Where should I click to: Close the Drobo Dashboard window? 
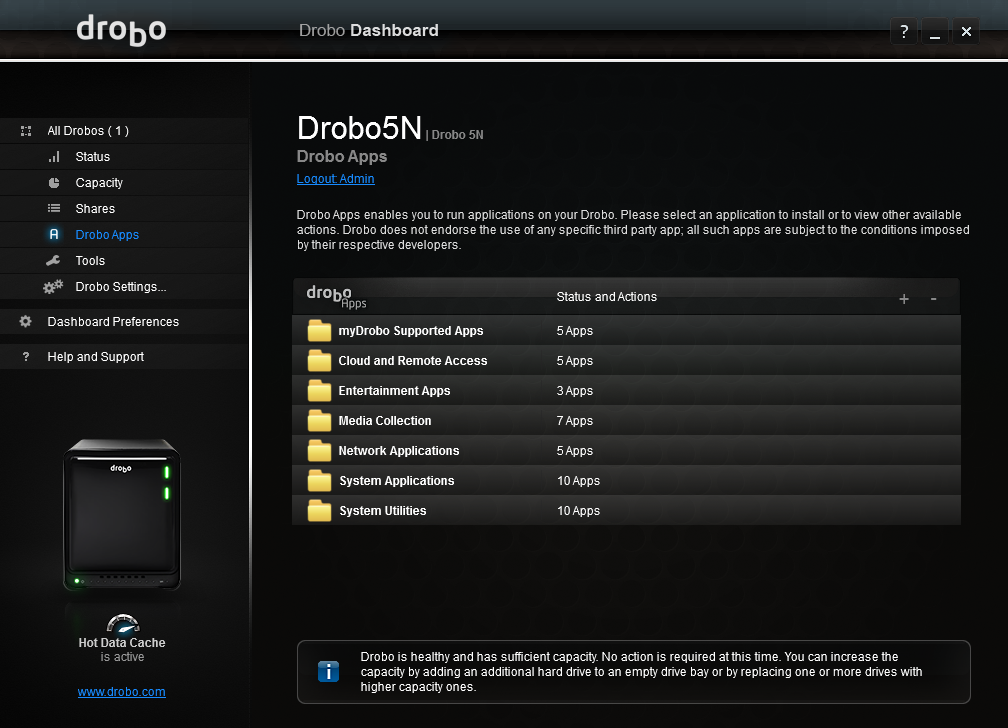click(x=966, y=31)
